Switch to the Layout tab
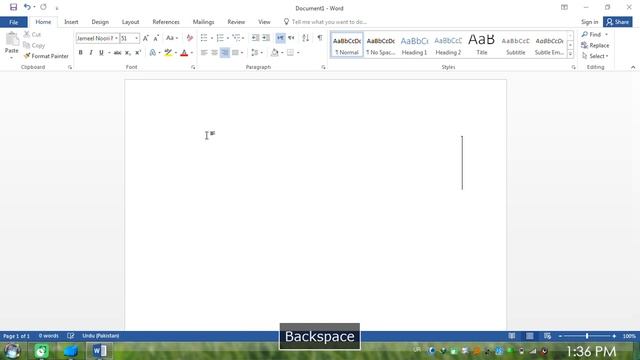 tap(130, 22)
